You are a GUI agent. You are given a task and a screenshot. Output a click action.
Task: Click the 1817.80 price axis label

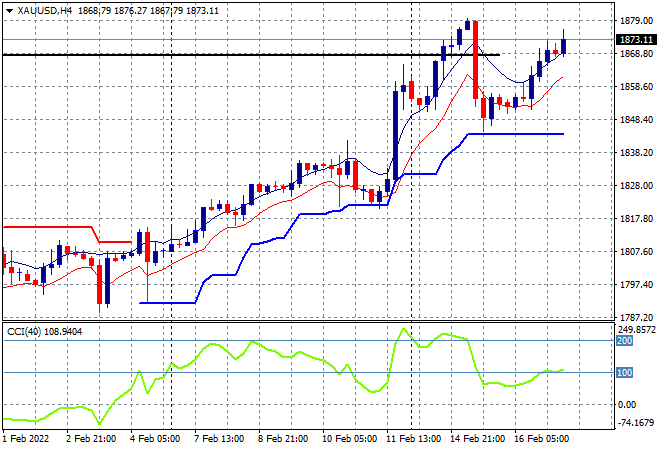click(x=636, y=218)
